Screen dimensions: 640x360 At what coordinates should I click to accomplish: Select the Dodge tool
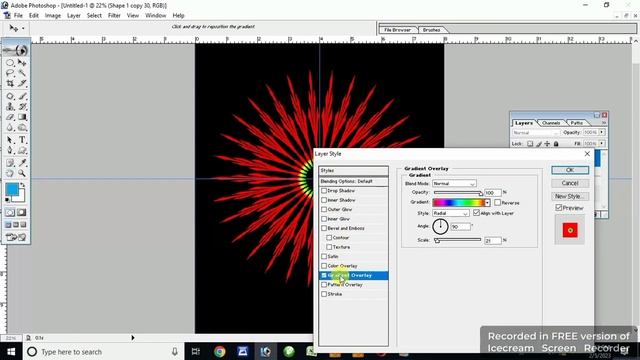(x=22, y=127)
